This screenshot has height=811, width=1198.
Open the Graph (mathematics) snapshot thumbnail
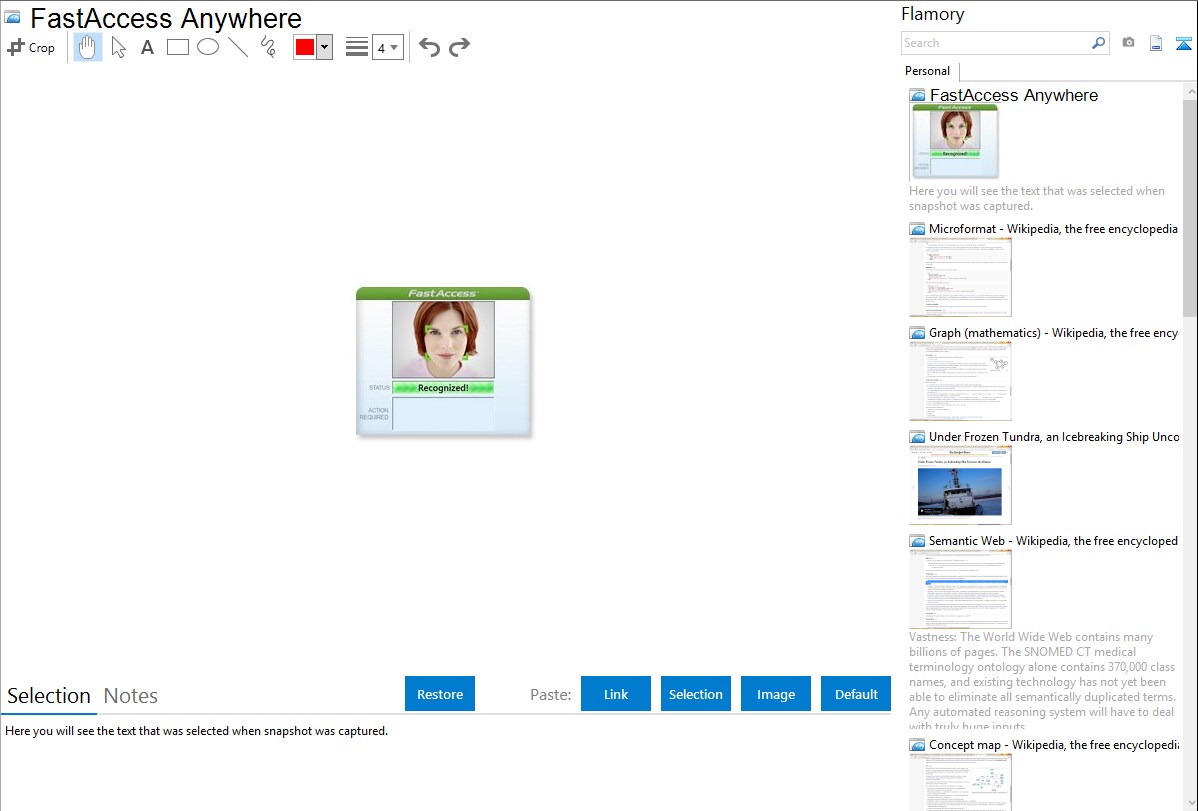(960, 381)
